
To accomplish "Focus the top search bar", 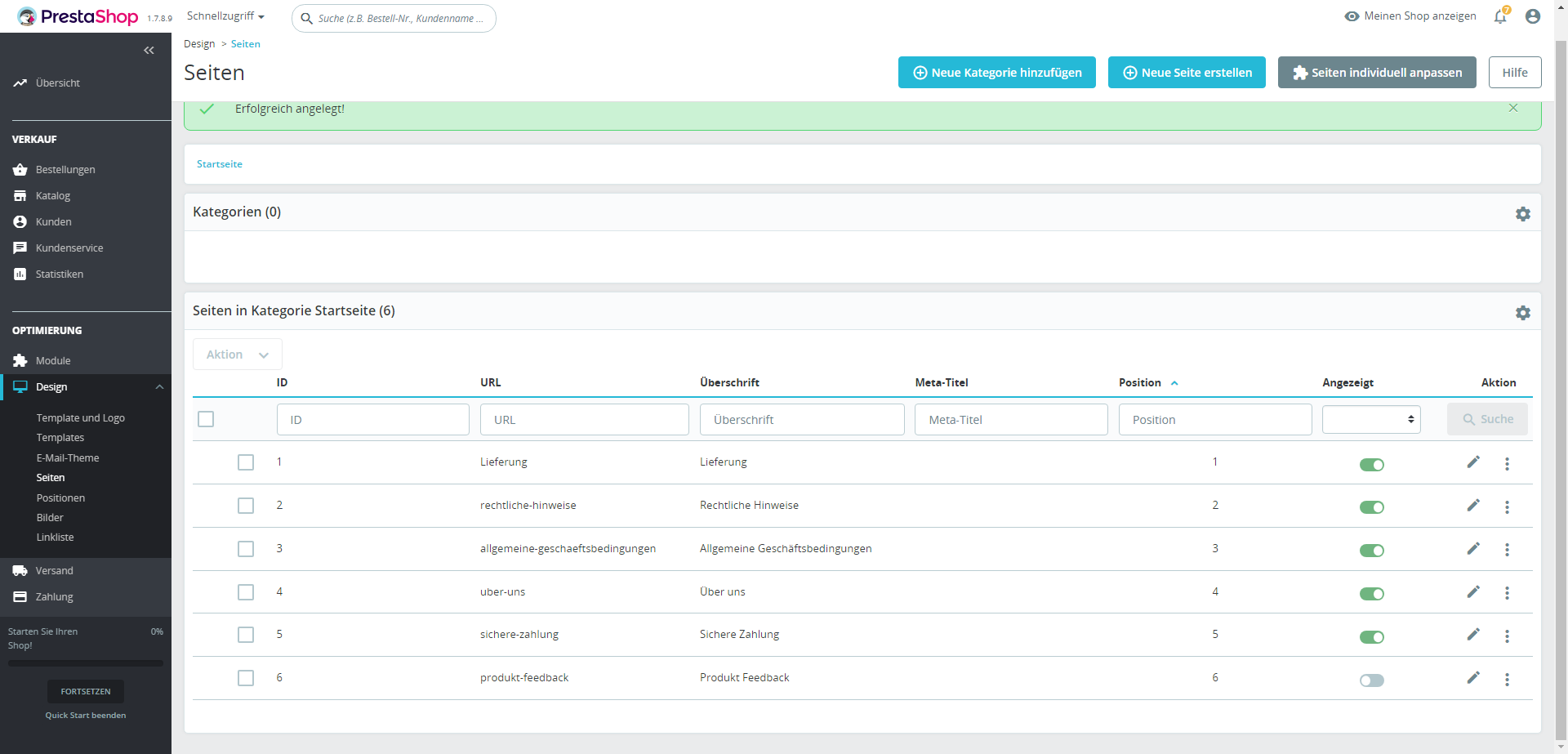I will click(394, 18).
